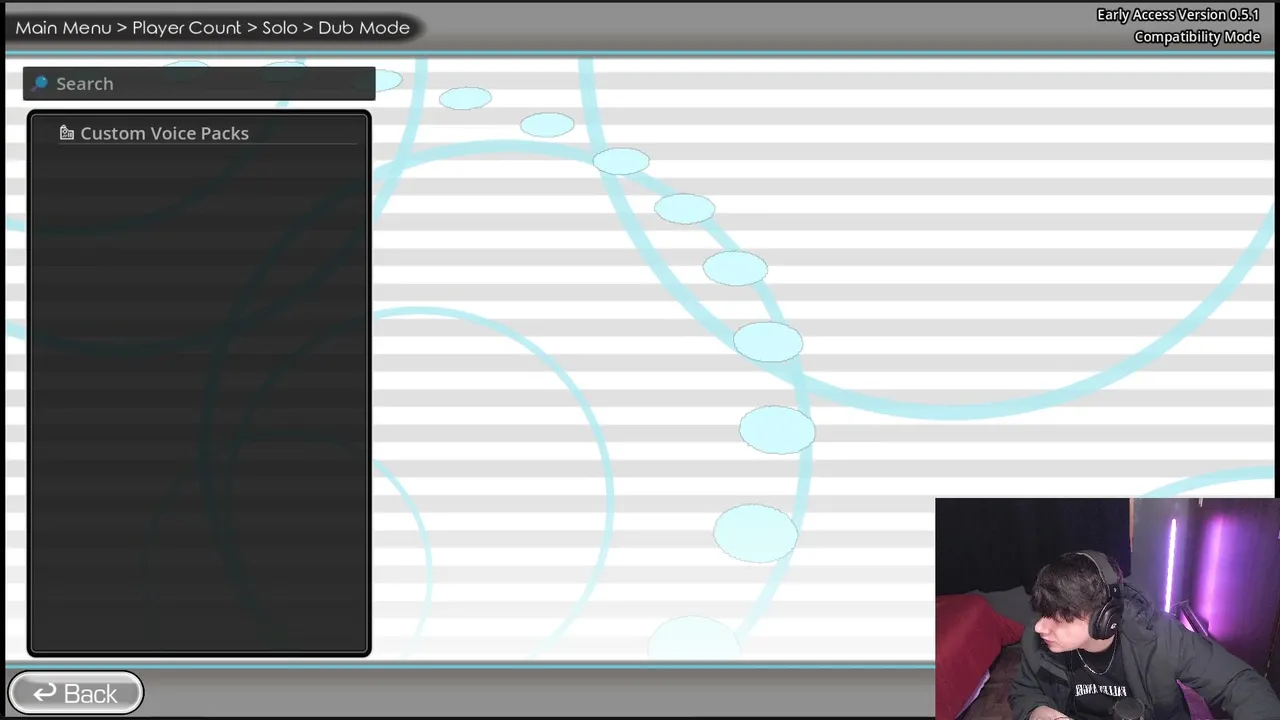Image resolution: width=1280 pixels, height=720 pixels.
Task: Click the streamer webcam overlay
Action: click(1107, 608)
